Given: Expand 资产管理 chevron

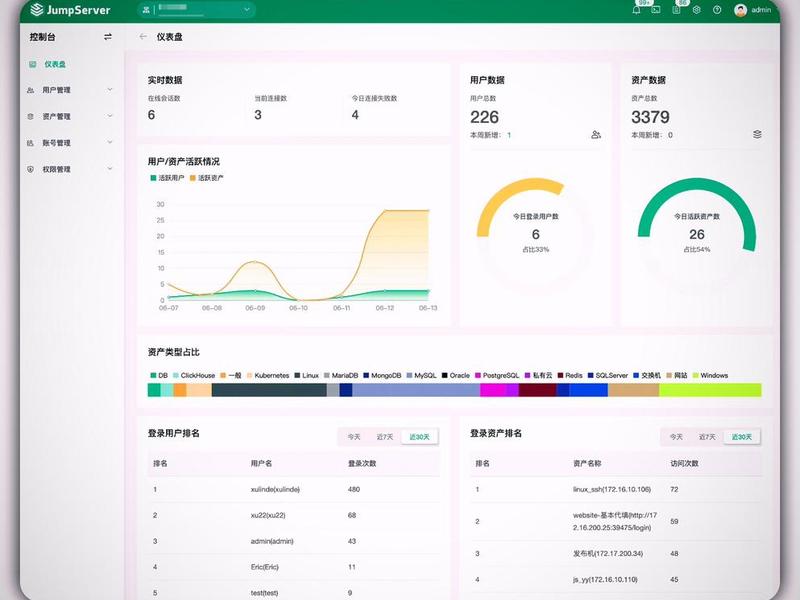Looking at the screenshot, I should 110,116.
